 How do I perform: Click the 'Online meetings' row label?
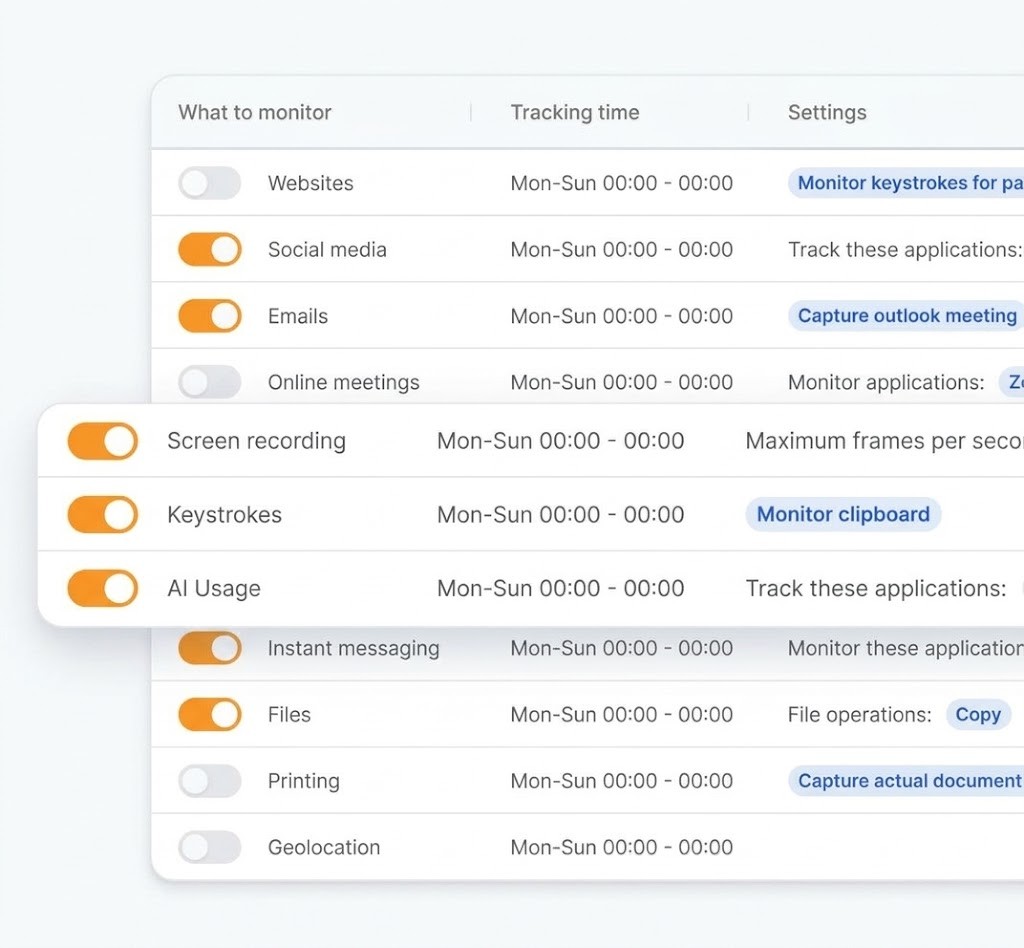344,383
